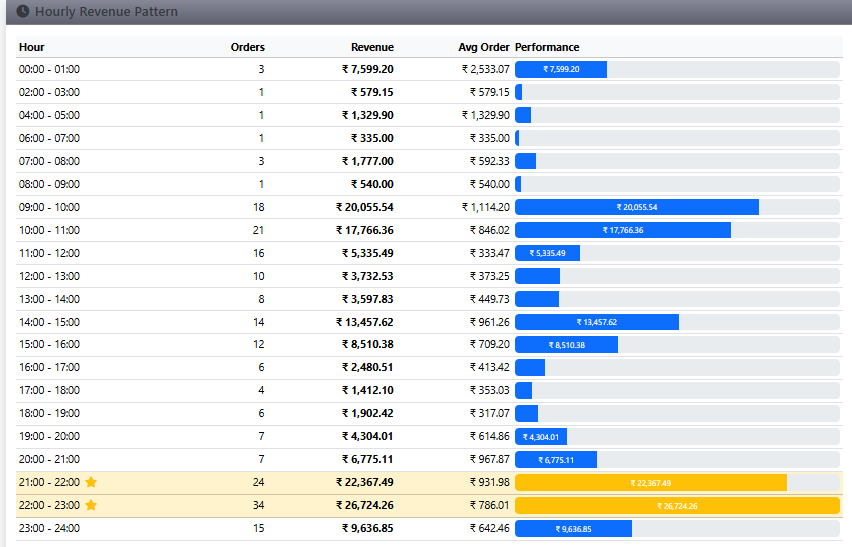This screenshot has height=547, width=852.
Task: Click revenue value ₹ 3,732.53
Action: [368, 276]
